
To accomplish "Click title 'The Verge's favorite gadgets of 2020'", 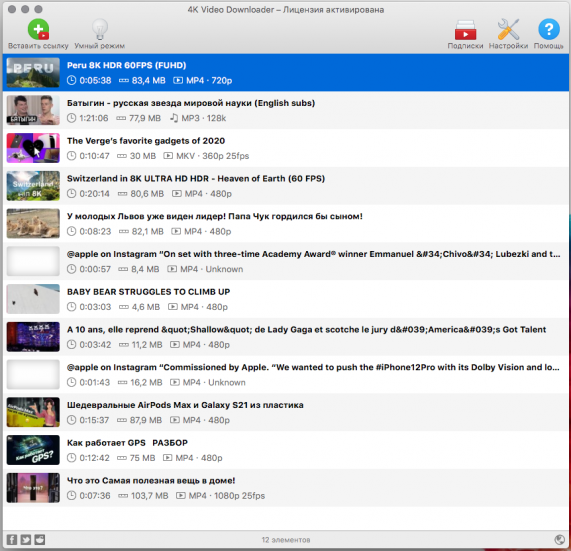I will tap(146, 141).
